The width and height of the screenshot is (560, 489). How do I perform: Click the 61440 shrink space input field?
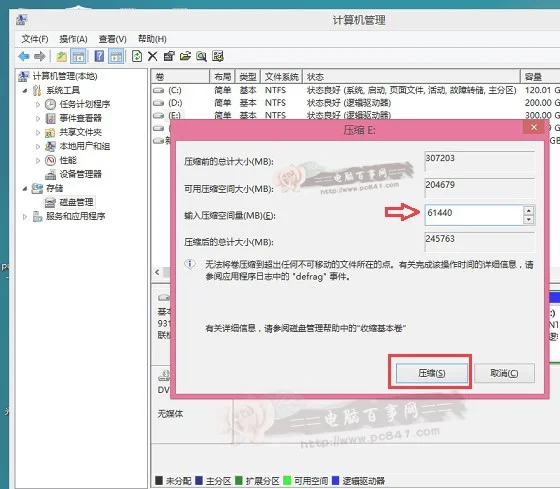(x=474, y=214)
